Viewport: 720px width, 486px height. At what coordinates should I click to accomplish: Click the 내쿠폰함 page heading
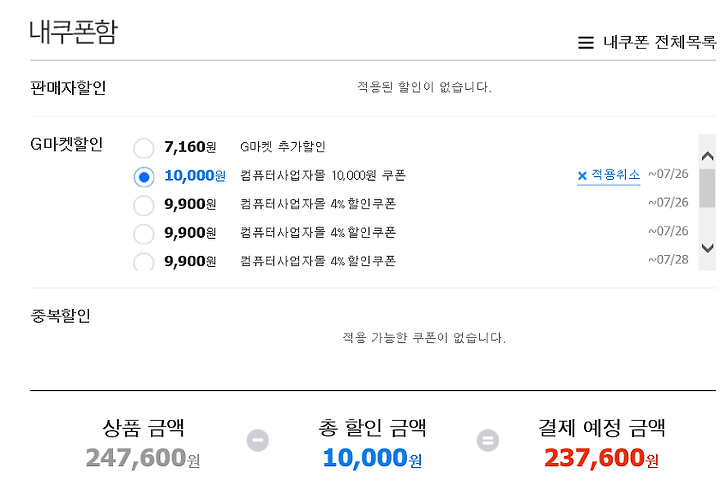[73, 32]
